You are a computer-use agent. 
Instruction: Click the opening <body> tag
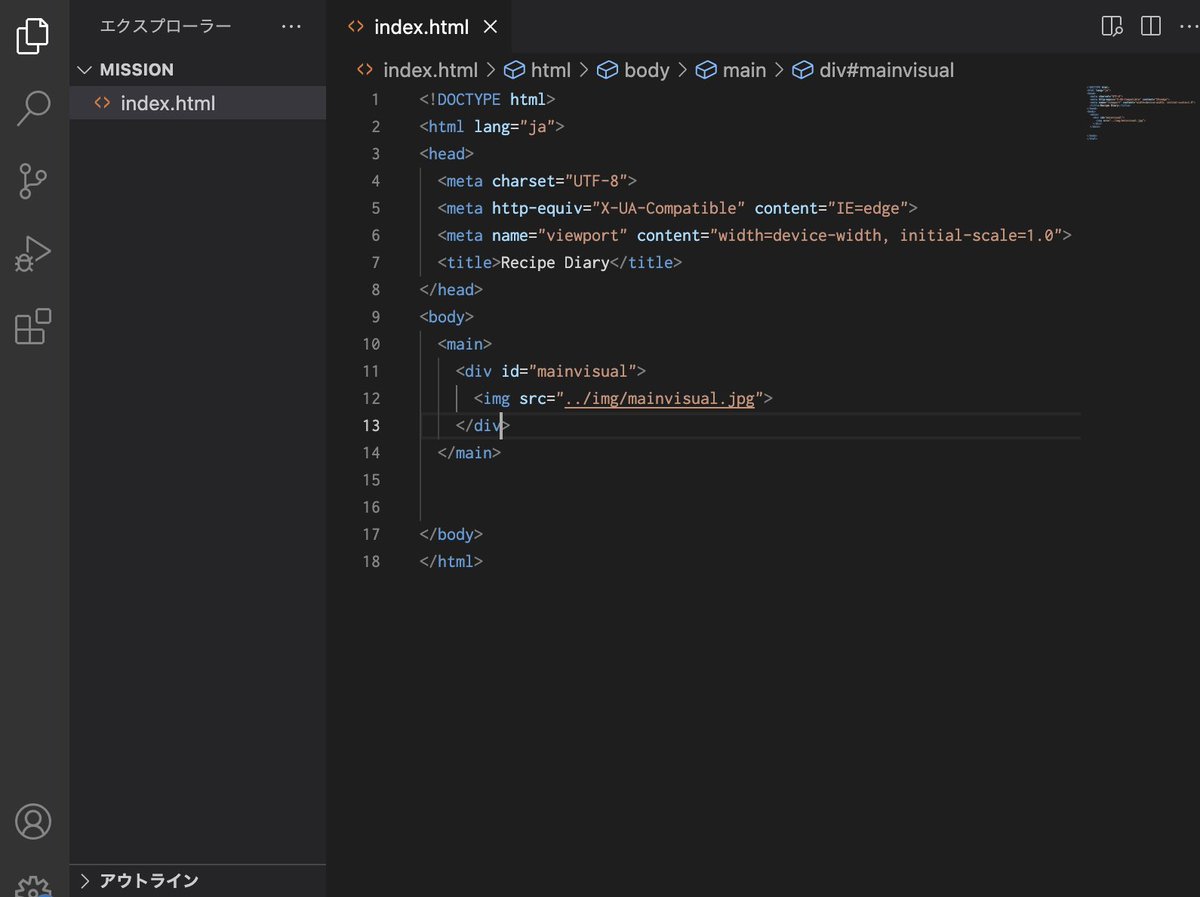pyautogui.click(x=447, y=317)
